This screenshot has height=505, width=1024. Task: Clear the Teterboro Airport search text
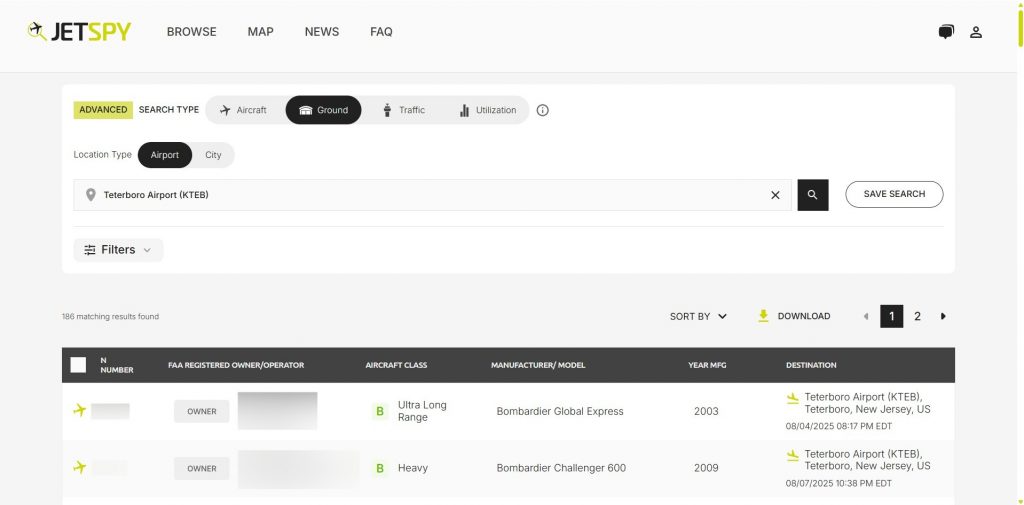[x=775, y=195]
